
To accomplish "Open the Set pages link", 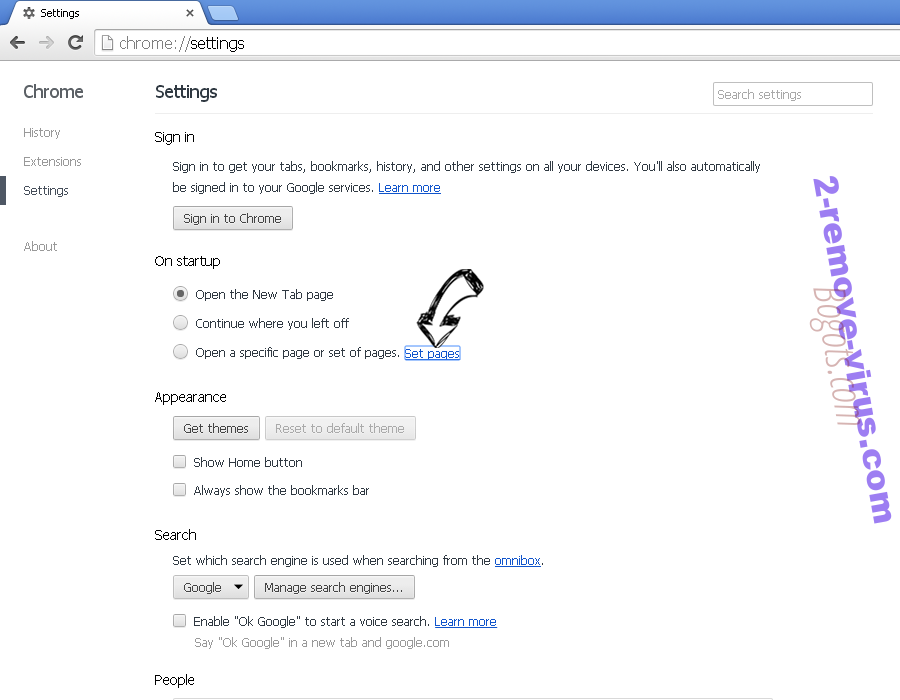I will (x=432, y=353).
